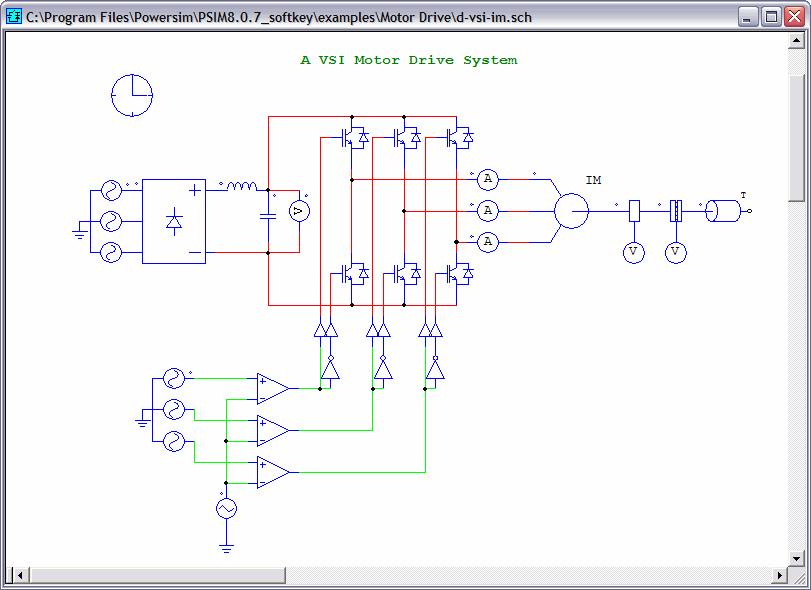
Task: Select the torque sensor block on shaft
Action: point(675,211)
